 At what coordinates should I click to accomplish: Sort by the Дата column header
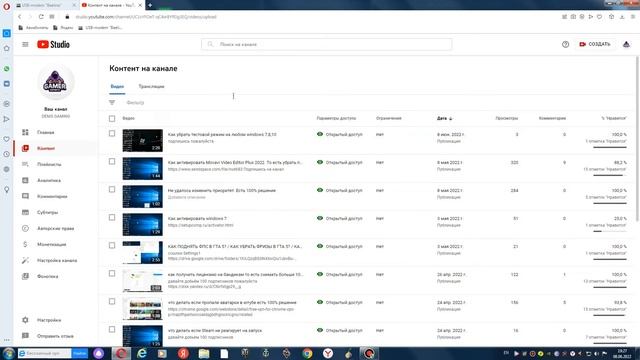(444, 118)
